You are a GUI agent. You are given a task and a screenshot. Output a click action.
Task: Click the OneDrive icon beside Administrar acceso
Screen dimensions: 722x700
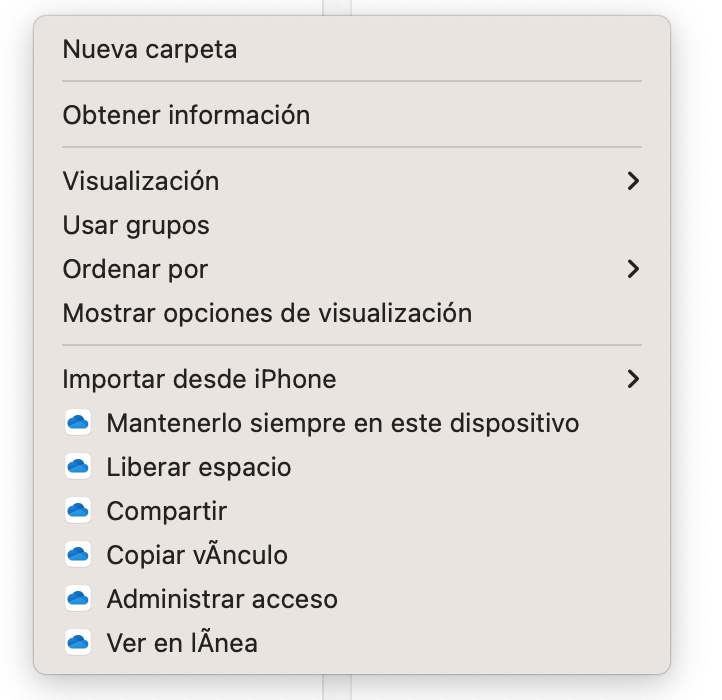[x=78, y=599]
